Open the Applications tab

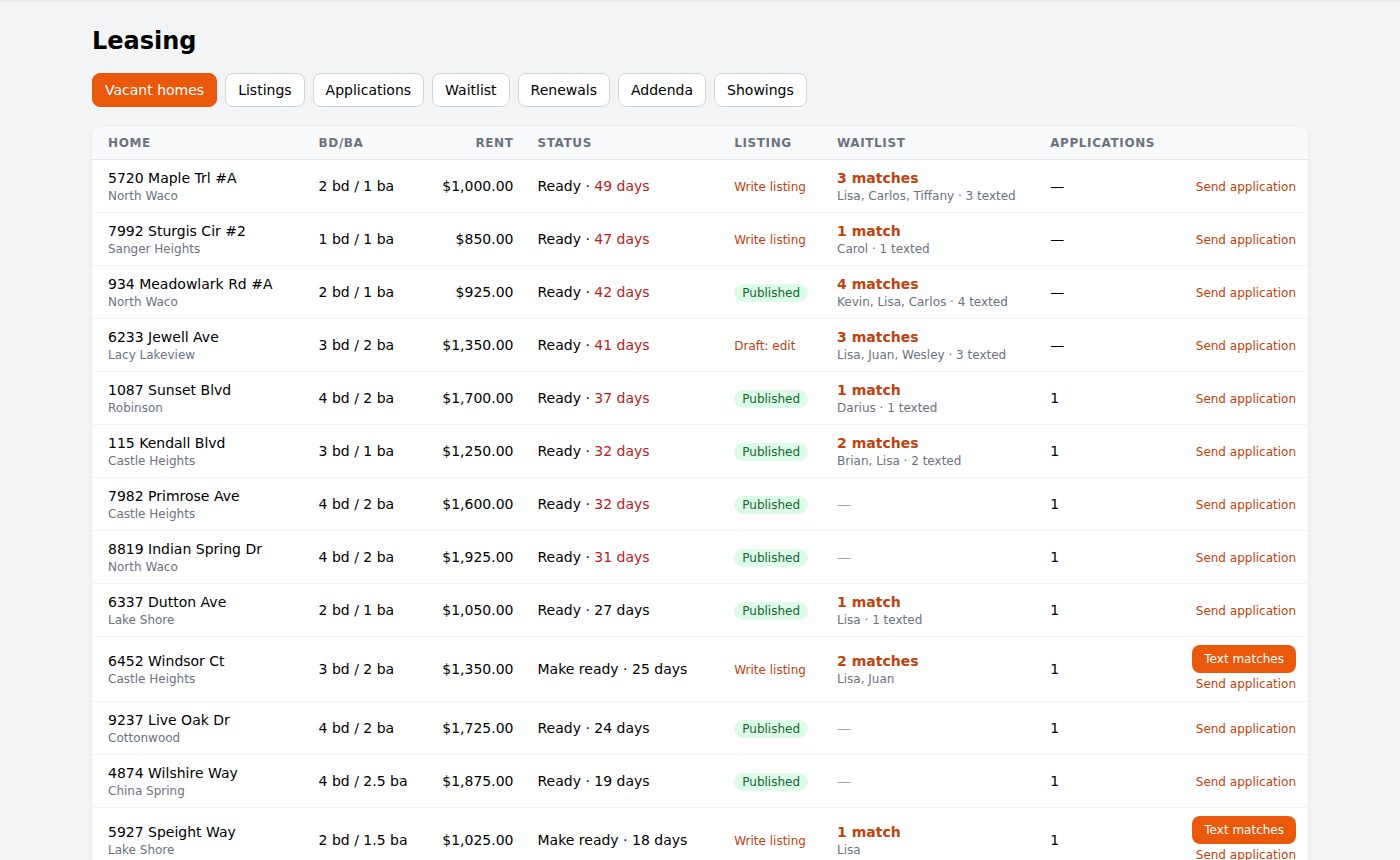368,90
